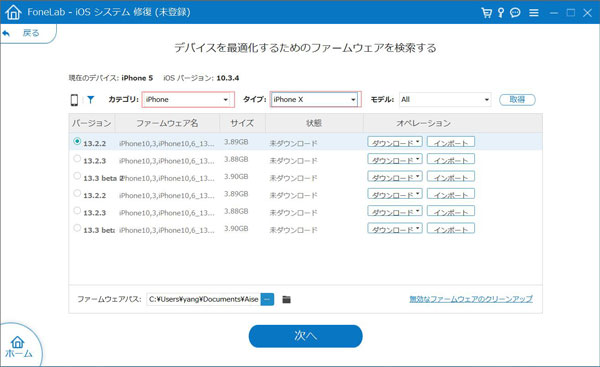Click インポート for first 13.2.2 row
The width and height of the screenshot is (600, 367).
(451, 142)
